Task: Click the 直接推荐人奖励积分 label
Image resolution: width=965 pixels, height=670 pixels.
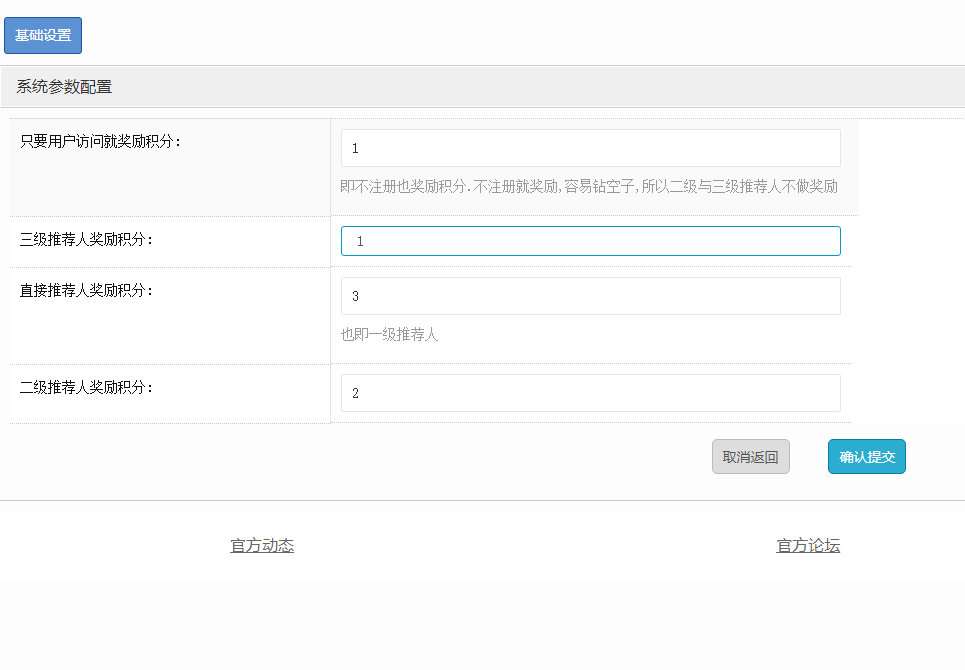Action: point(87,290)
